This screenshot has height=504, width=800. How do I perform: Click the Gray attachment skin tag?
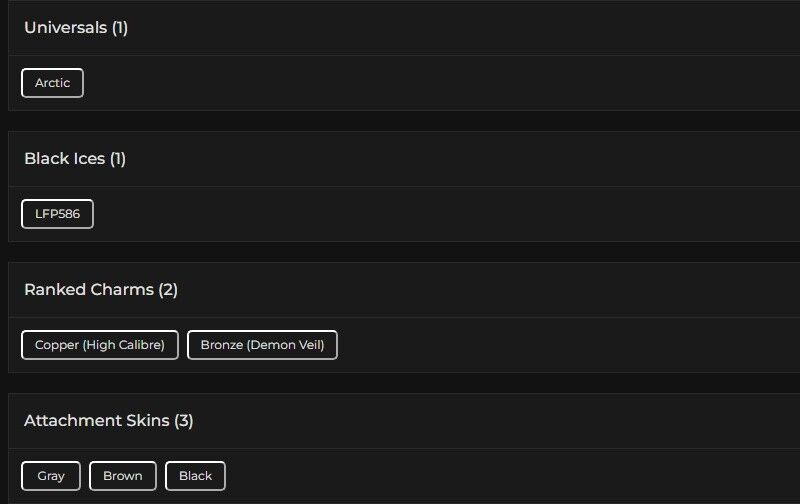(51, 476)
